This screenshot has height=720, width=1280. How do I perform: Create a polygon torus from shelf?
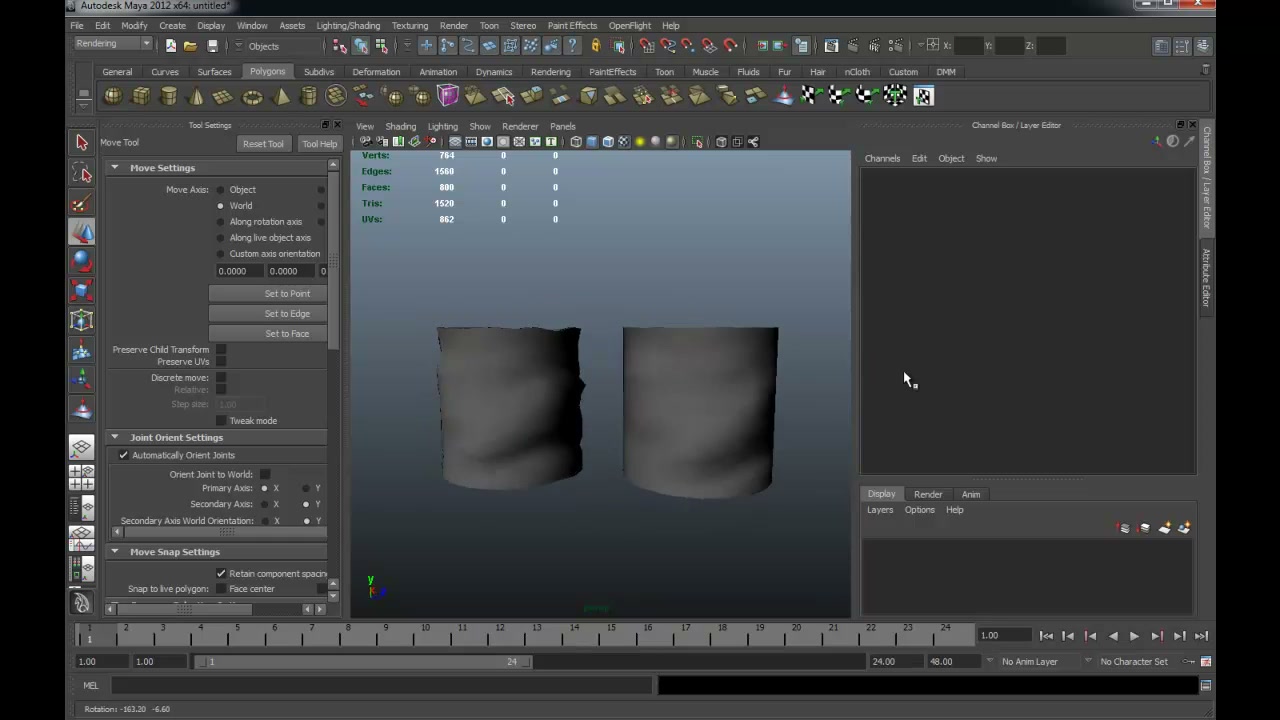click(252, 96)
